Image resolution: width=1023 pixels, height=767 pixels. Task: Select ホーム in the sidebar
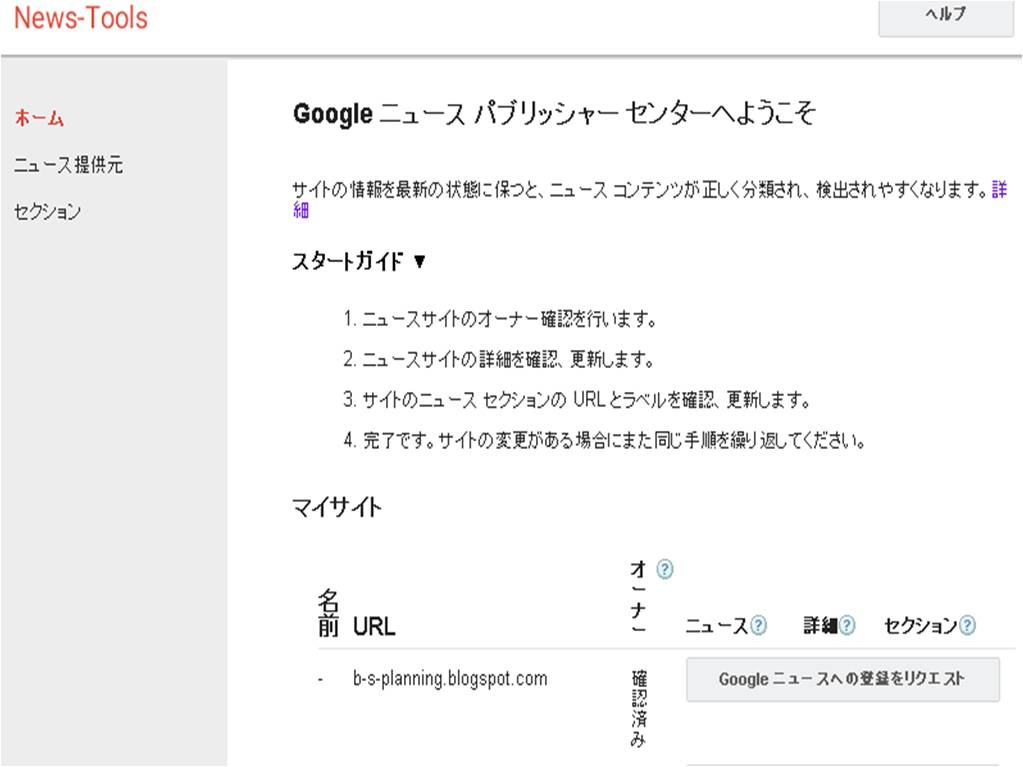[39, 118]
